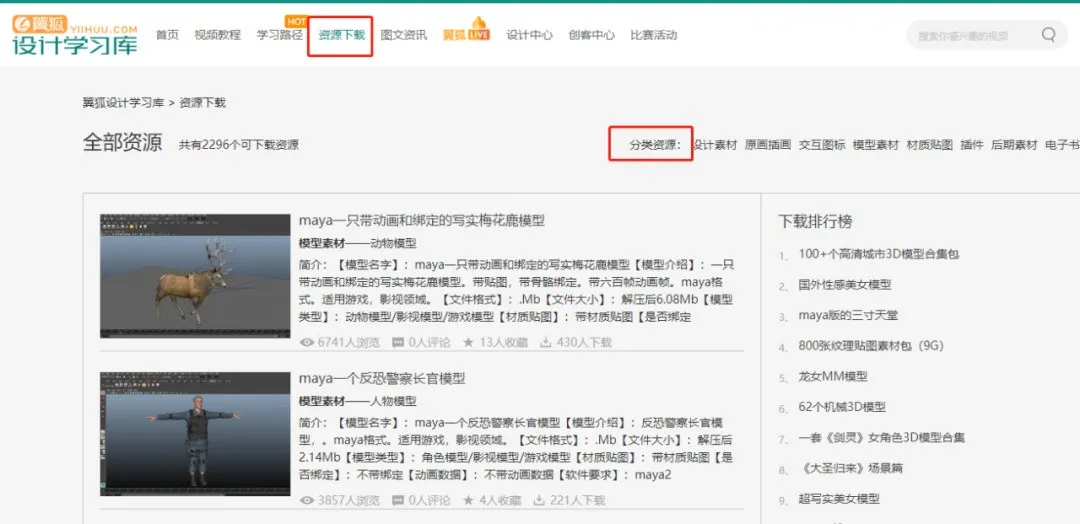Image resolution: width=1080 pixels, height=524 pixels.
Task: Open the 图文资讯 menu item
Action: click(x=404, y=35)
